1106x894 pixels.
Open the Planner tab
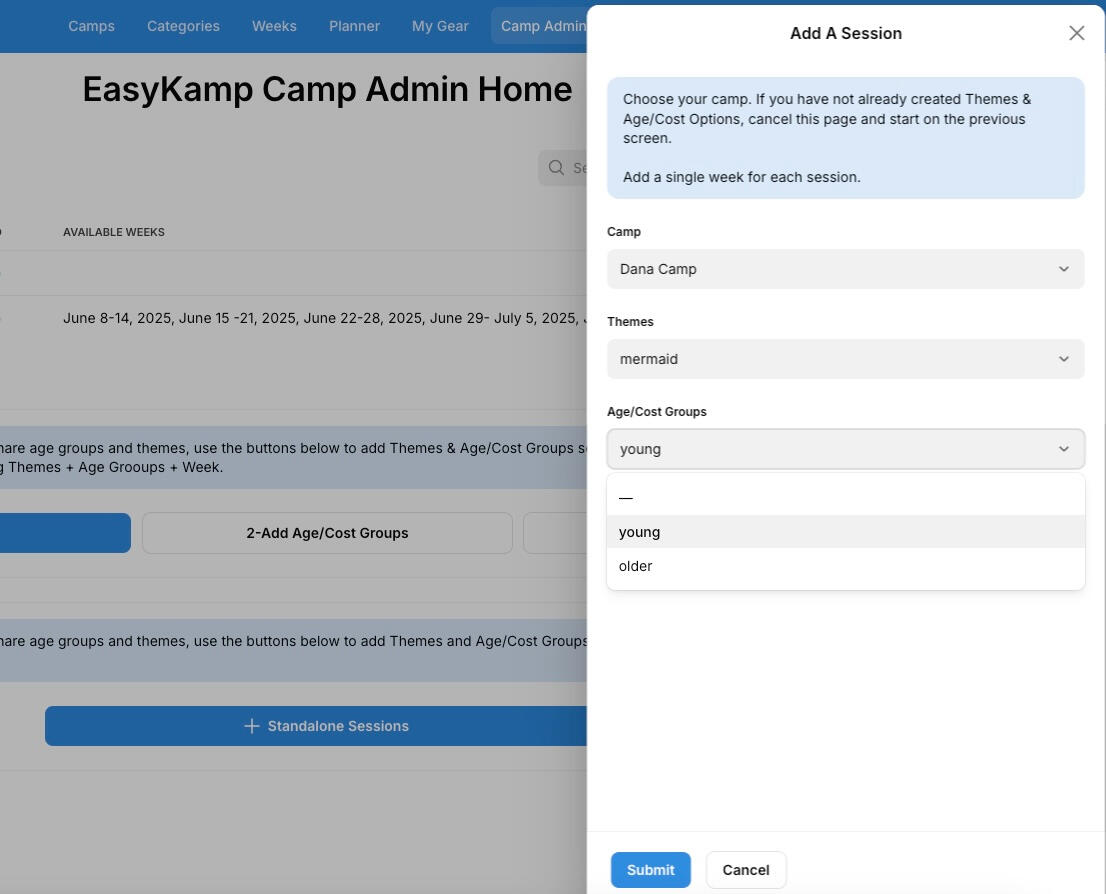354,26
